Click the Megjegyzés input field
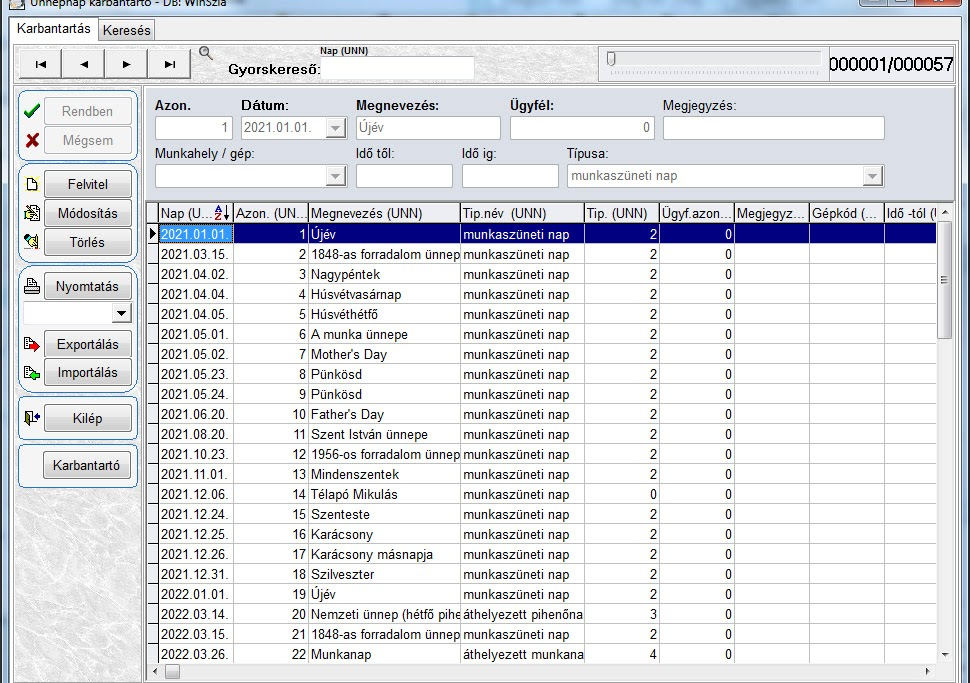 [x=773, y=128]
